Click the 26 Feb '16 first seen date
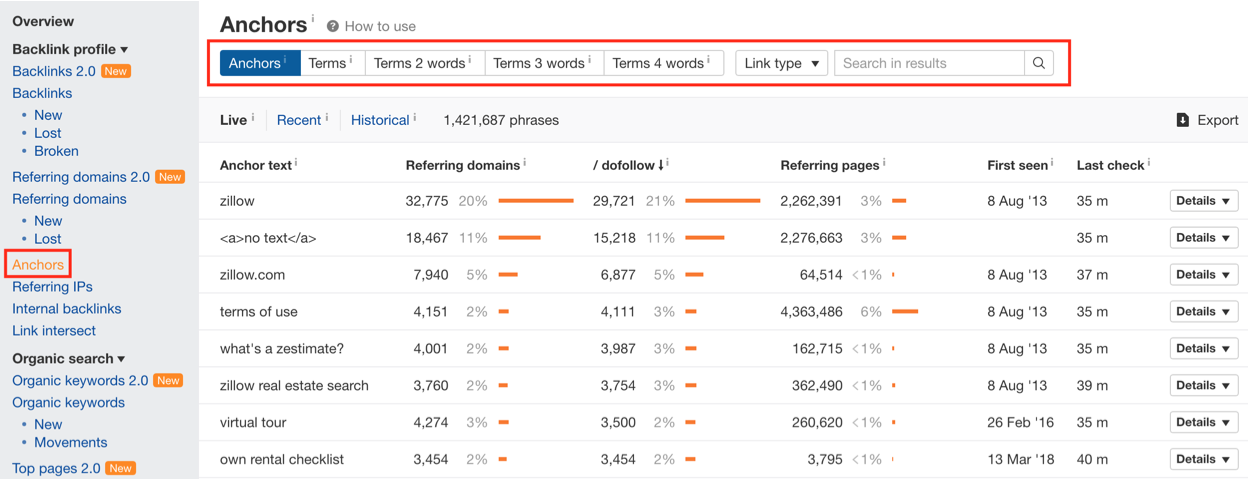Screen dimensions: 1249x479 (1020, 423)
